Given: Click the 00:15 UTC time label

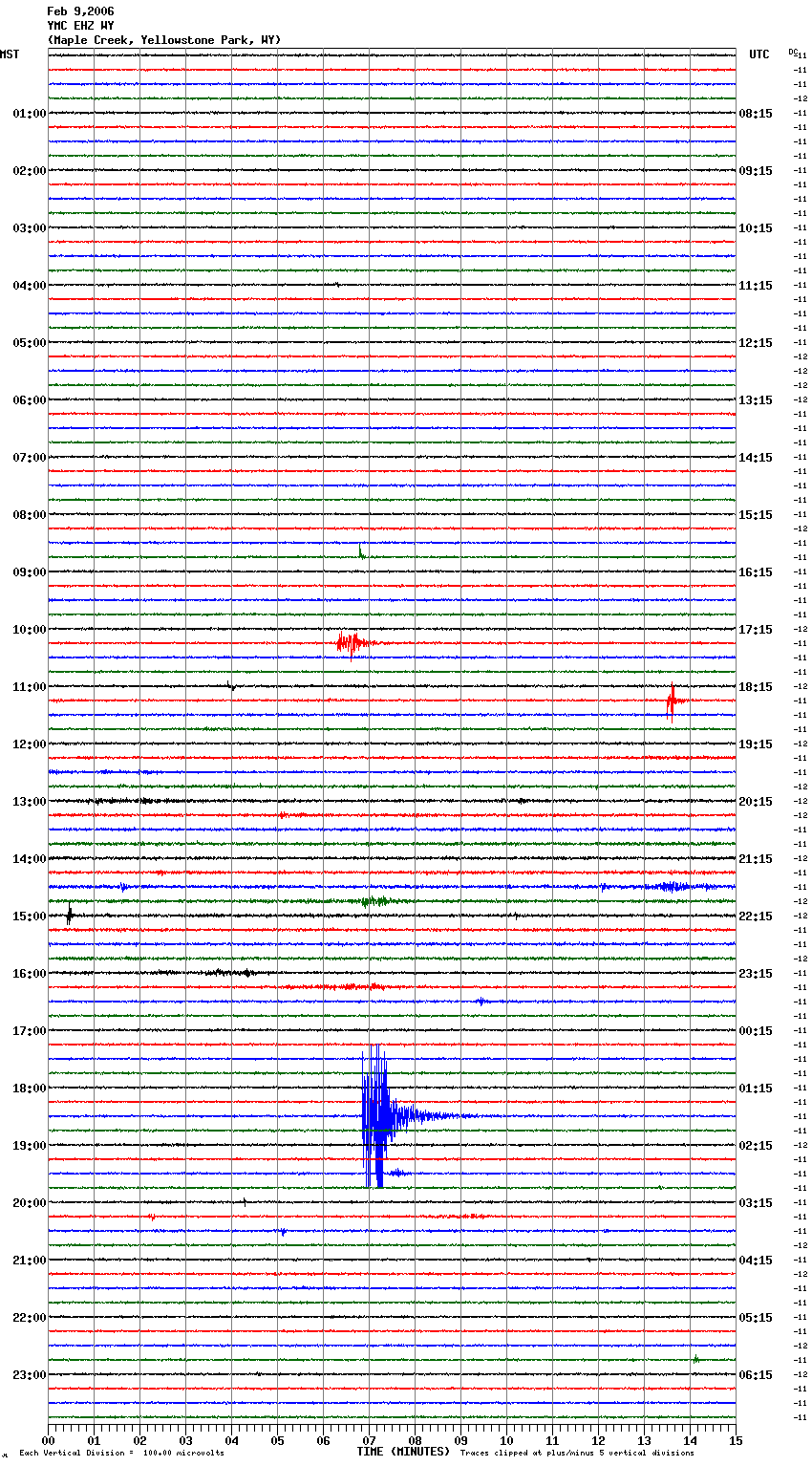Looking at the screenshot, I should click(756, 1031).
